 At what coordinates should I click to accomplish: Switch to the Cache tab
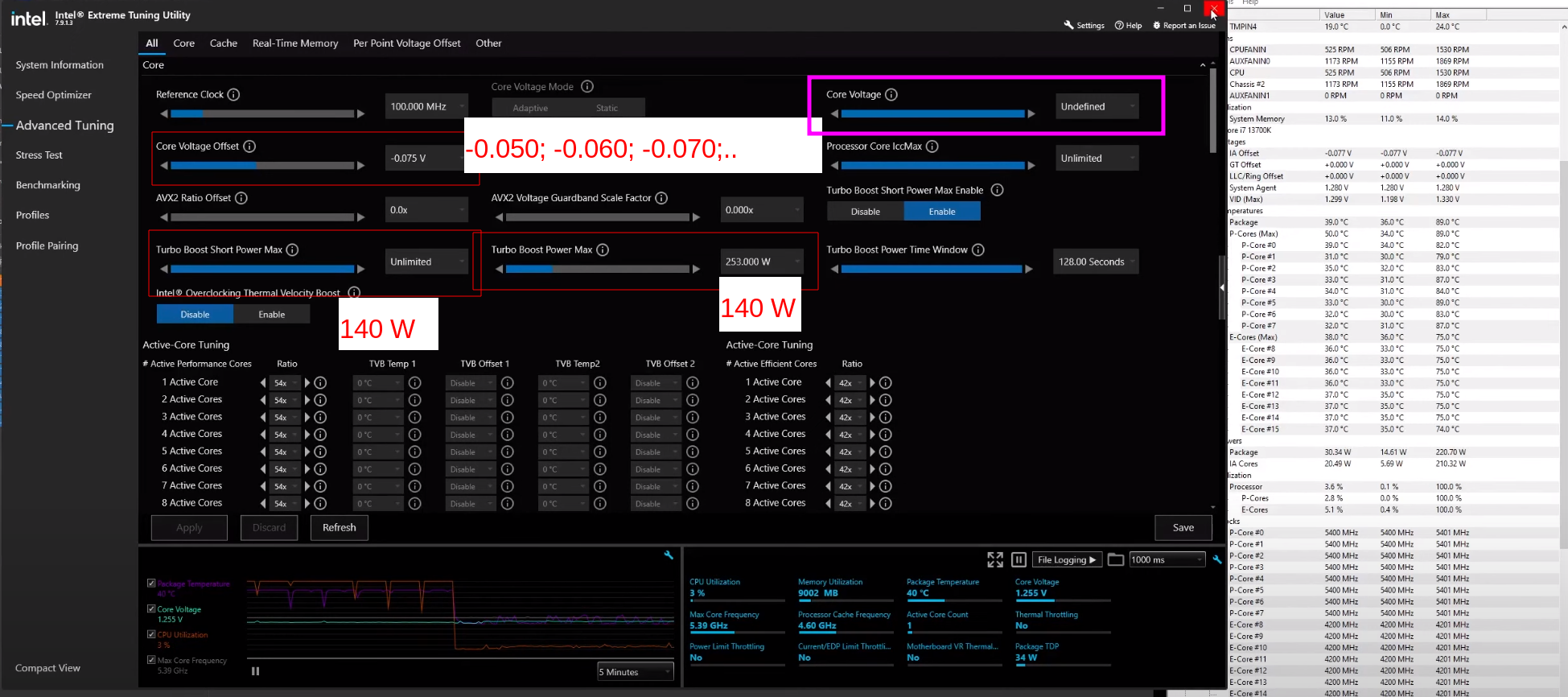click(x=224, y=43)
